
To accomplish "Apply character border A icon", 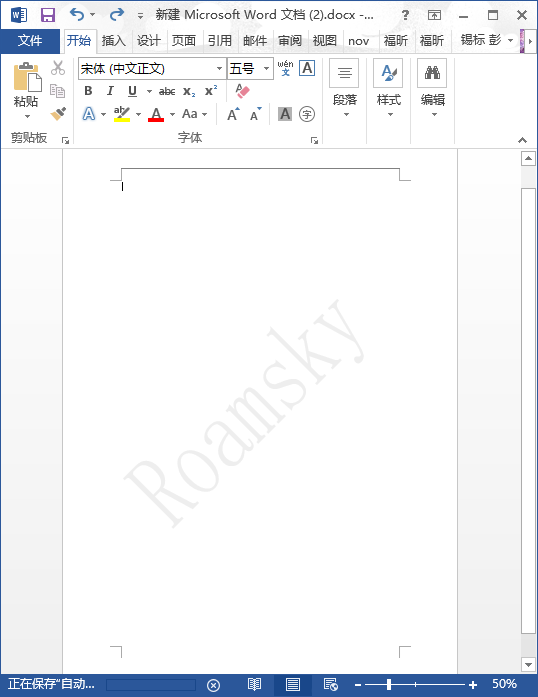I will (307, 68).
